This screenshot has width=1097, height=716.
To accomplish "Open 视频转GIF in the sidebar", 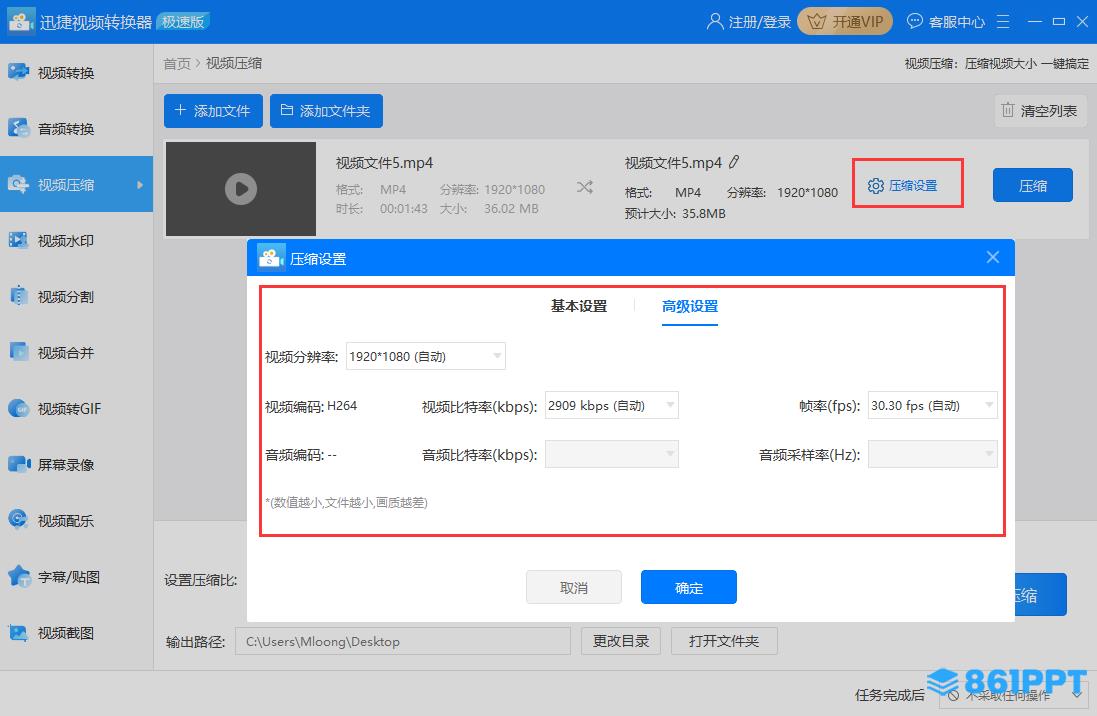I will pyautogui.click(x=76, y=408).
